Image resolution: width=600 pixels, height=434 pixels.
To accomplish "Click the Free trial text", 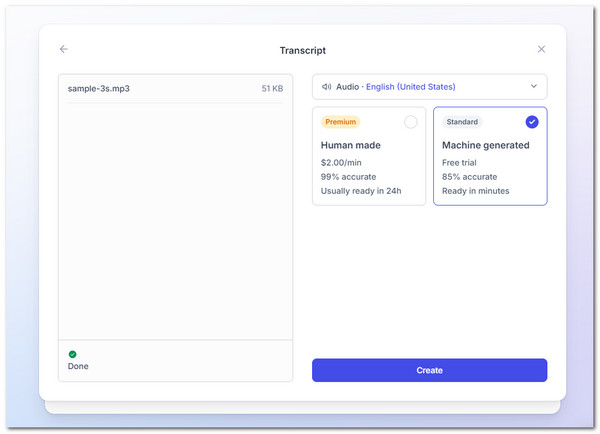I will (459, 163).
